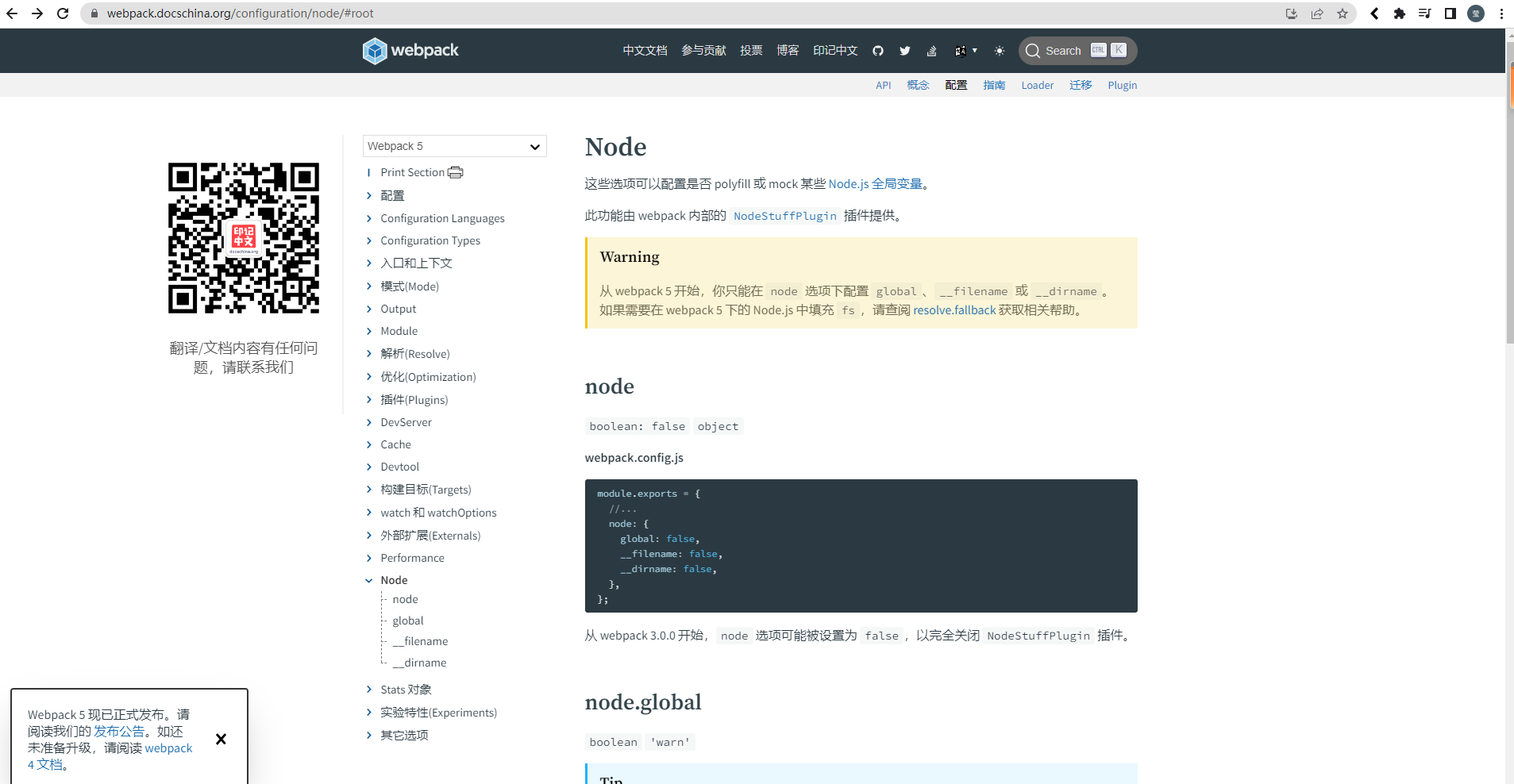
Task: Follow the Node.js 全局变量 link
Action: pyautogui.click(x=876, y=184)
